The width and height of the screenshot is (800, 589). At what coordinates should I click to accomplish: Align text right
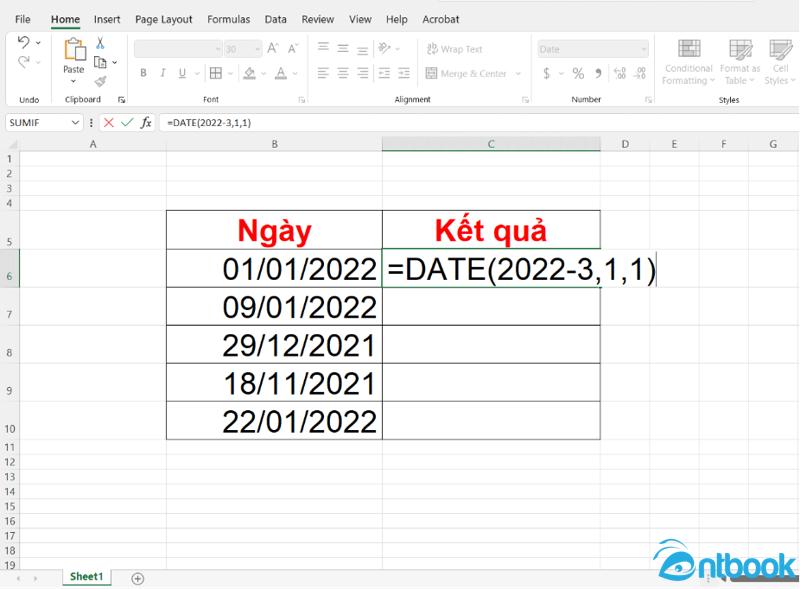(362, 73)
